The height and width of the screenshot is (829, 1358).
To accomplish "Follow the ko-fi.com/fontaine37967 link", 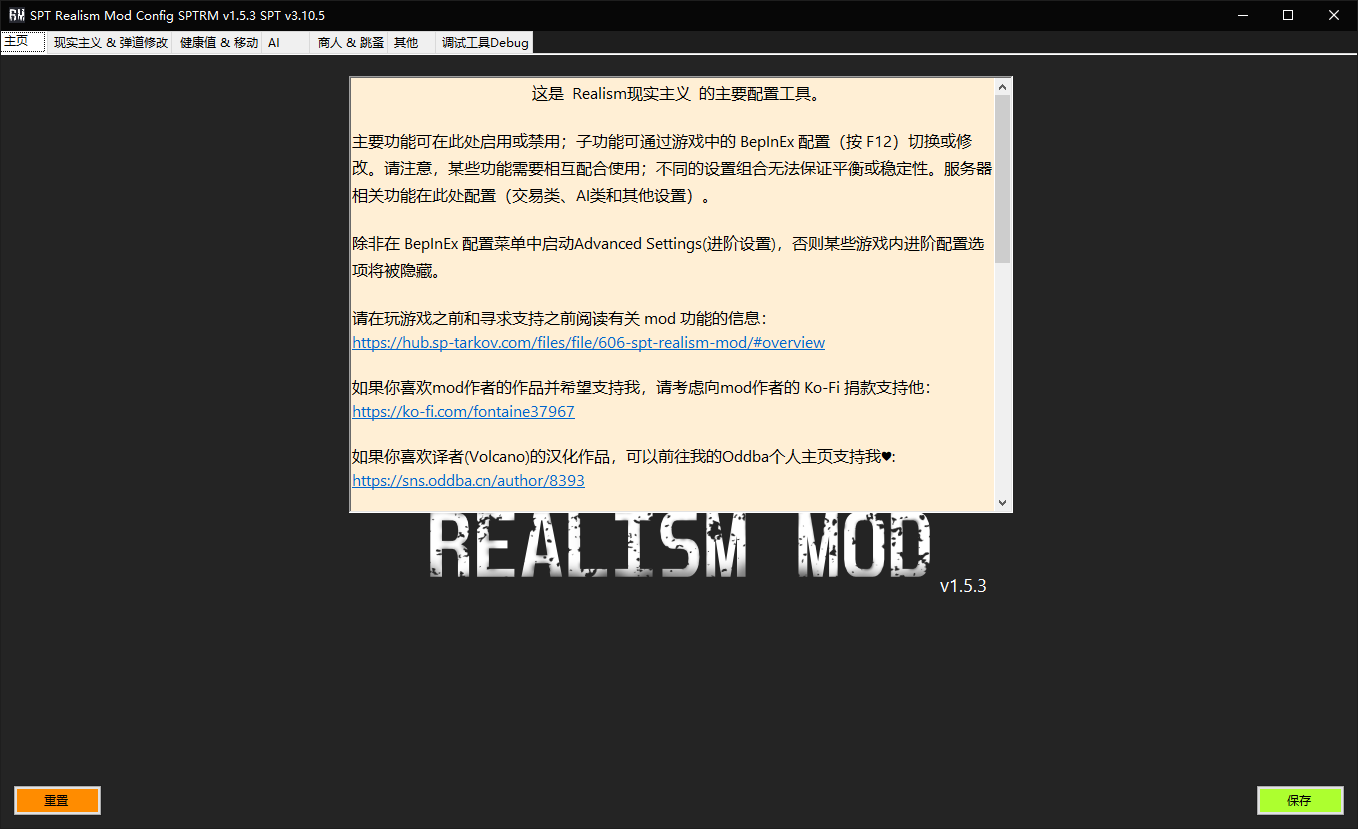I will [x=463, y=412].
